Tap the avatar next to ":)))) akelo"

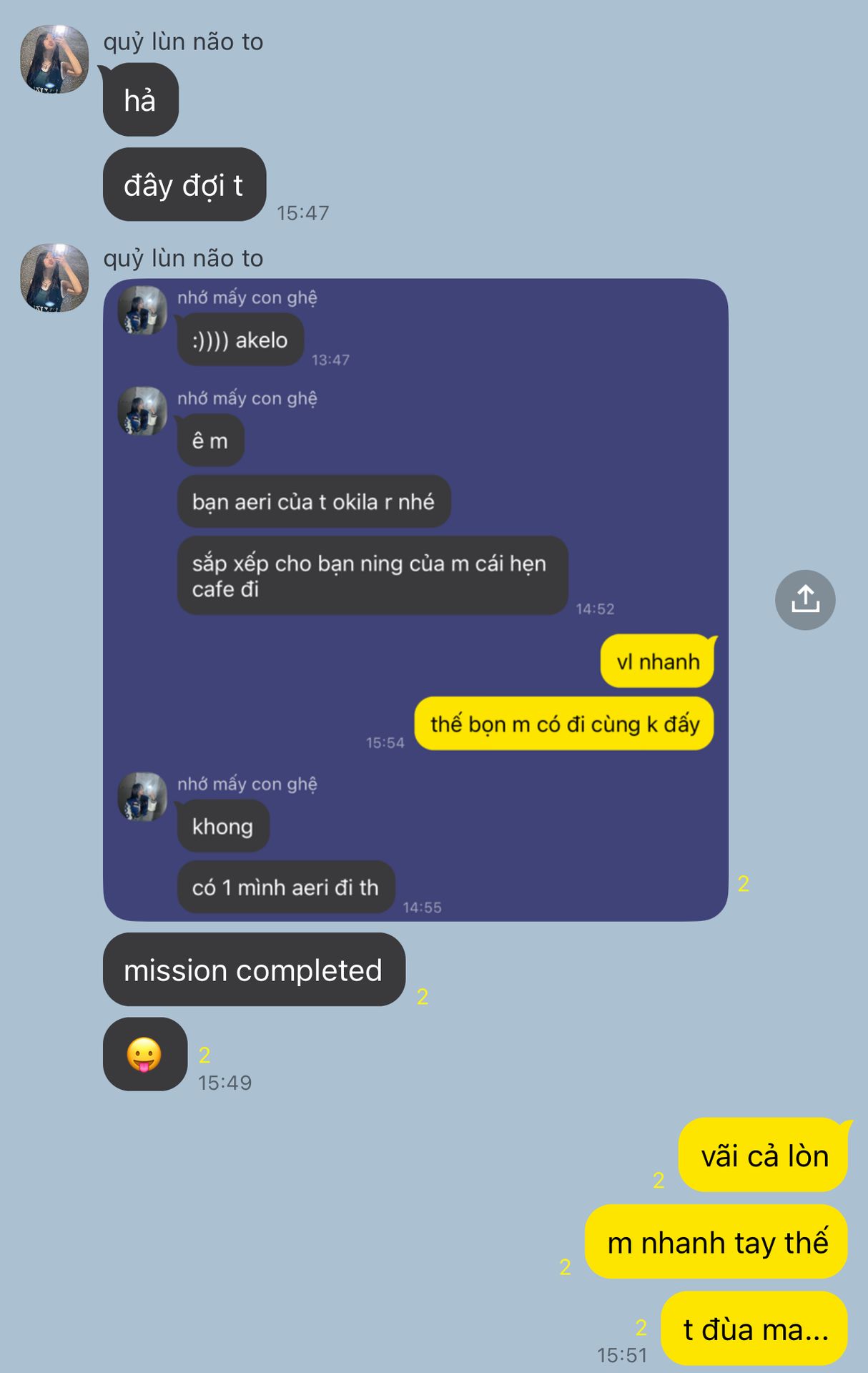tap(142, 310)
